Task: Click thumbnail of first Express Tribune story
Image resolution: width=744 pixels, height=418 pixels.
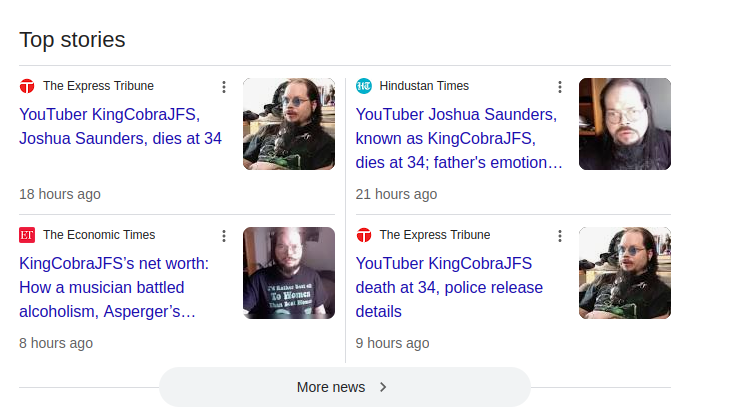Action: click(x=289, y=124)
